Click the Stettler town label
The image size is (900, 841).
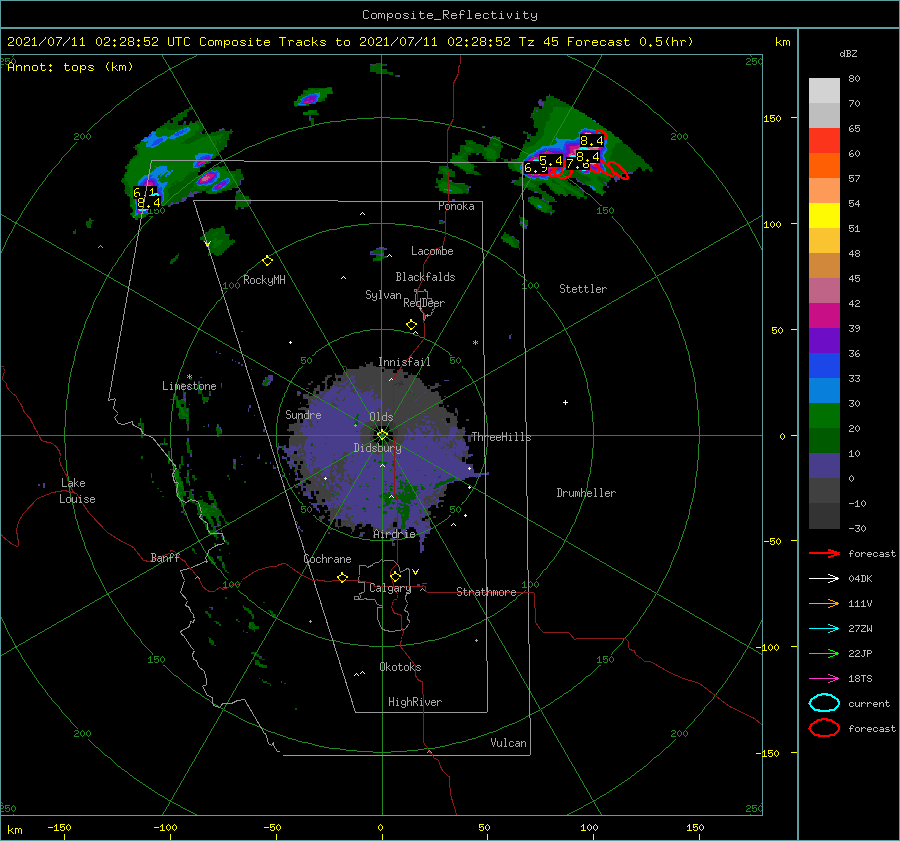(x=583, y=289)
